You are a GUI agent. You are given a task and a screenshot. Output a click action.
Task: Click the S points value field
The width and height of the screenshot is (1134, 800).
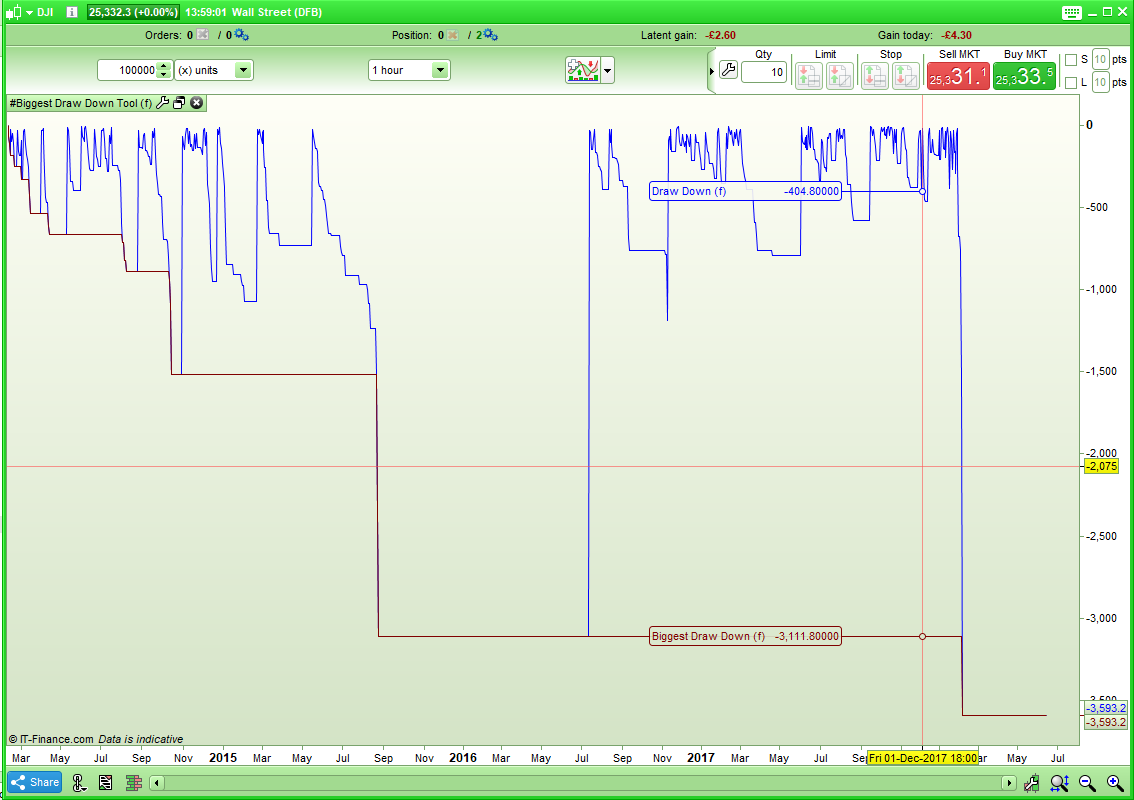(1100, 59)
